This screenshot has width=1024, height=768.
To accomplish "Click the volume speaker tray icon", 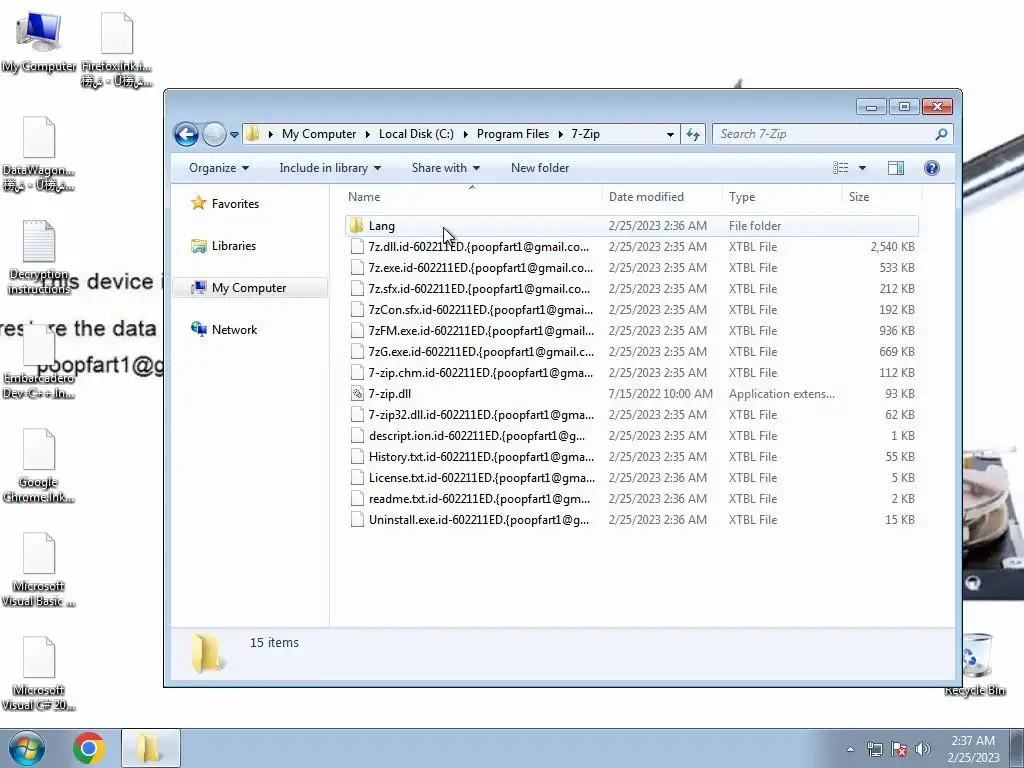I will 922,749.
